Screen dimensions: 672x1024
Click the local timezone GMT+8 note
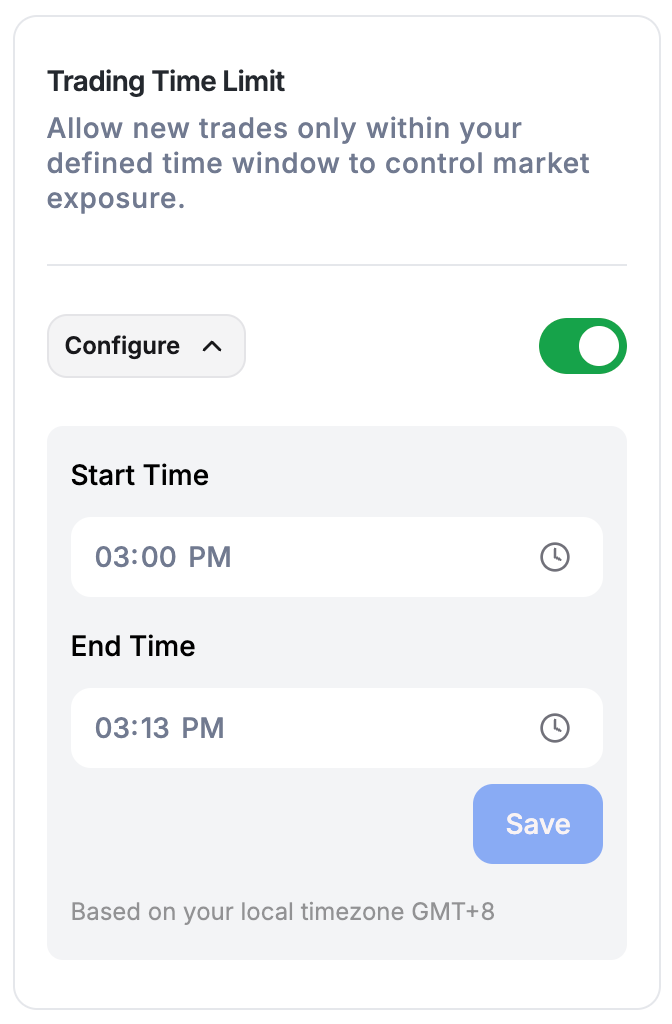click(x=283, y=911)
